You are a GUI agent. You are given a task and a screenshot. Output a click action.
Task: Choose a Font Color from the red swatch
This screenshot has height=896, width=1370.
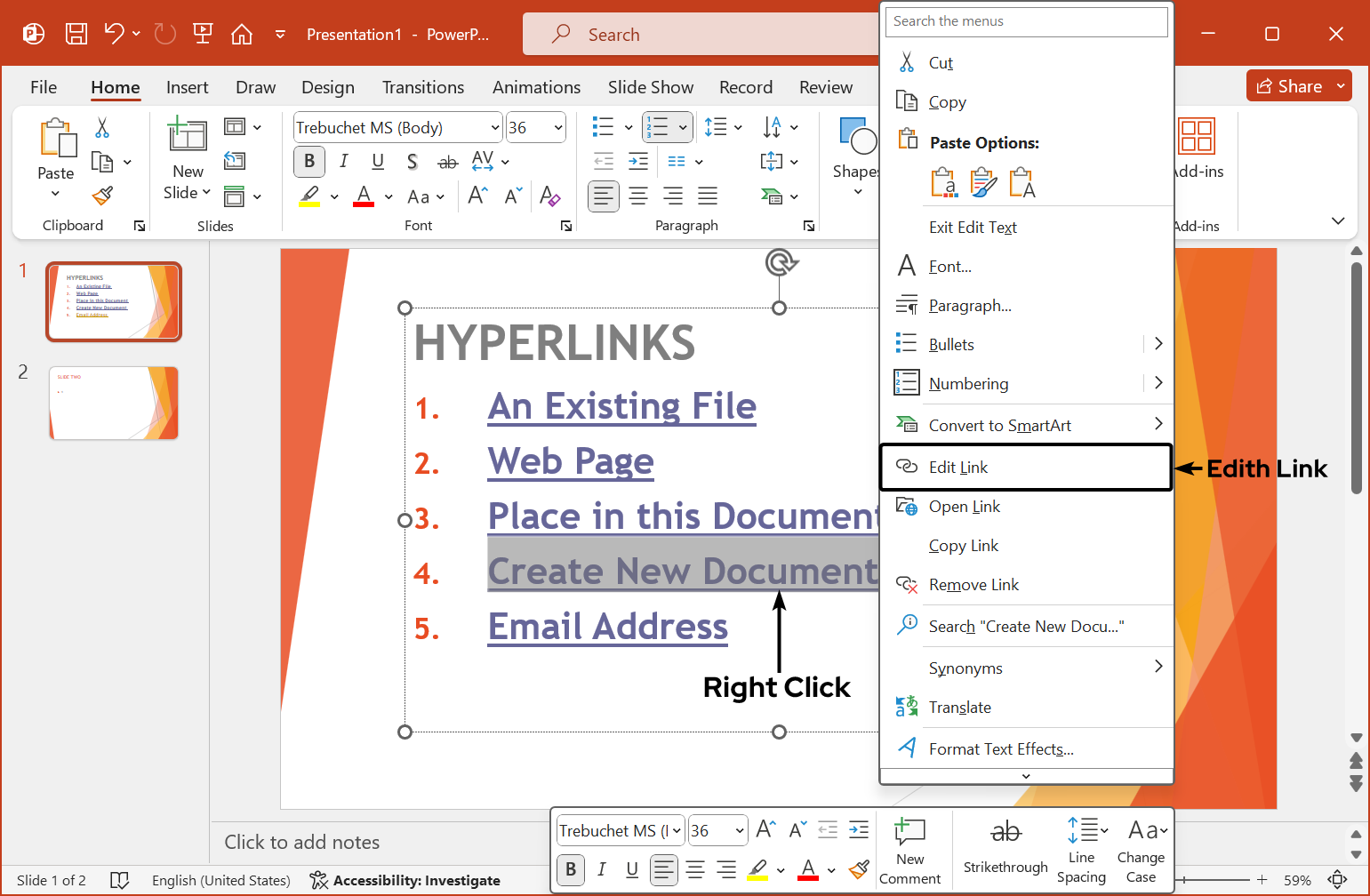363,196
